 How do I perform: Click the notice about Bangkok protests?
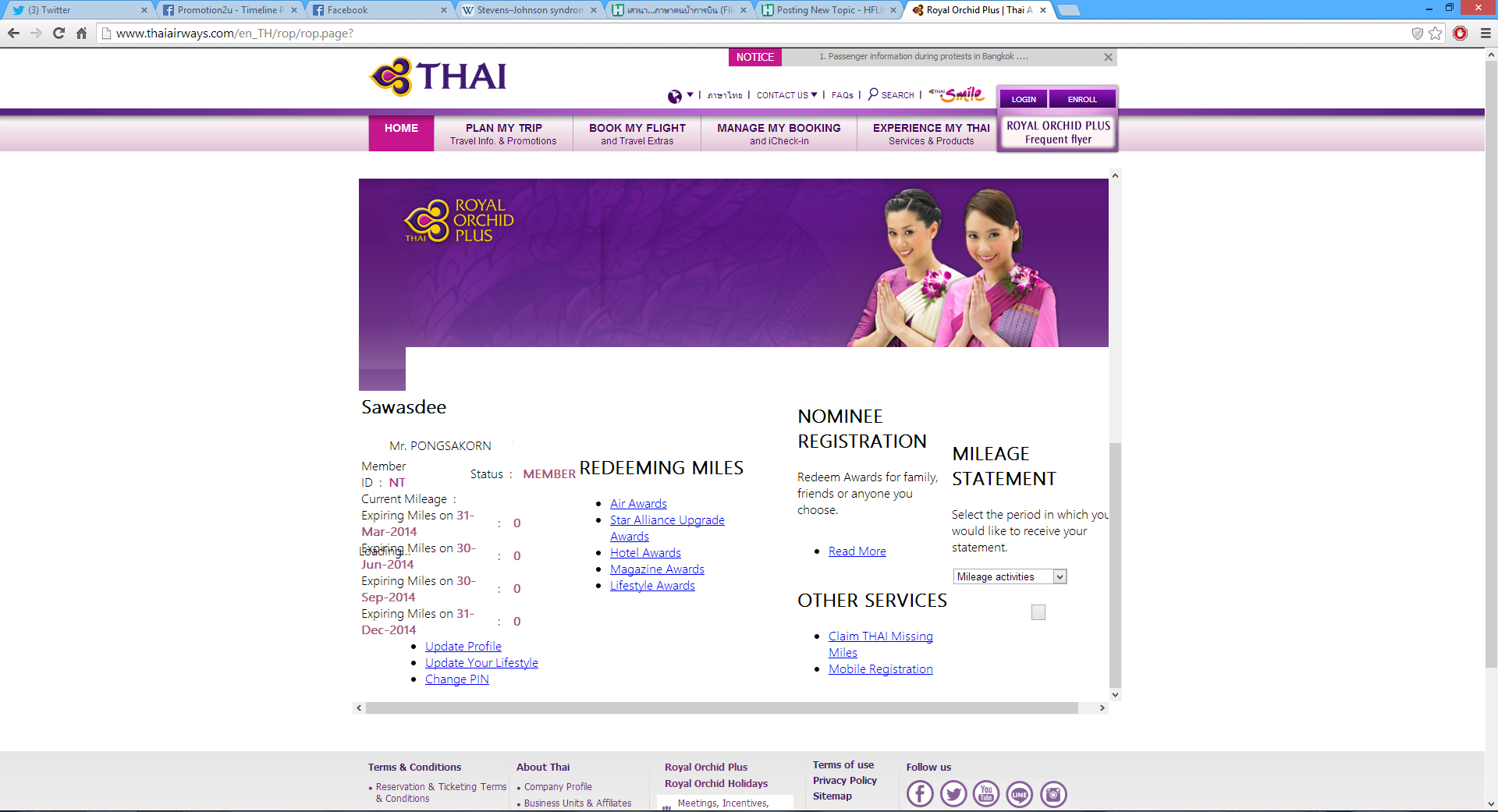coord(923,57)
